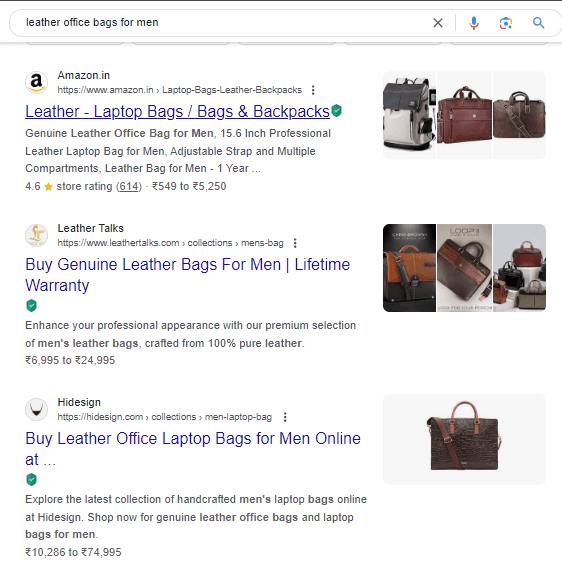This screenshot has height=564, width=562.
Task: Click the Leather Talks site name text
Action: 91,228
